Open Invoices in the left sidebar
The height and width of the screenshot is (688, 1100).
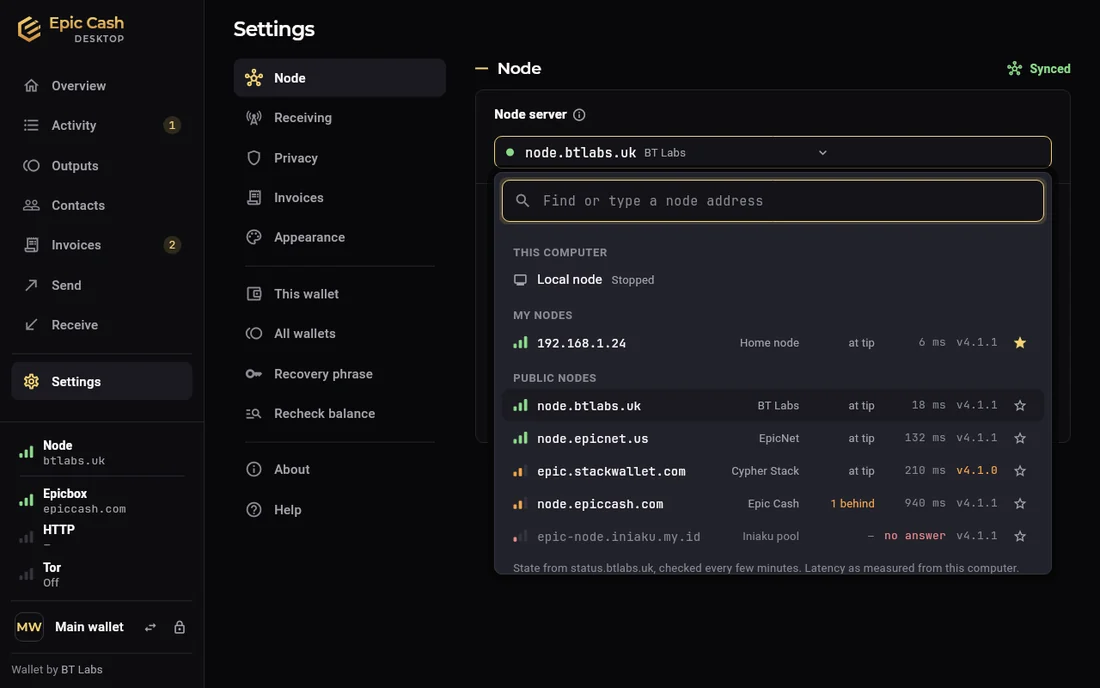[102, 245]
